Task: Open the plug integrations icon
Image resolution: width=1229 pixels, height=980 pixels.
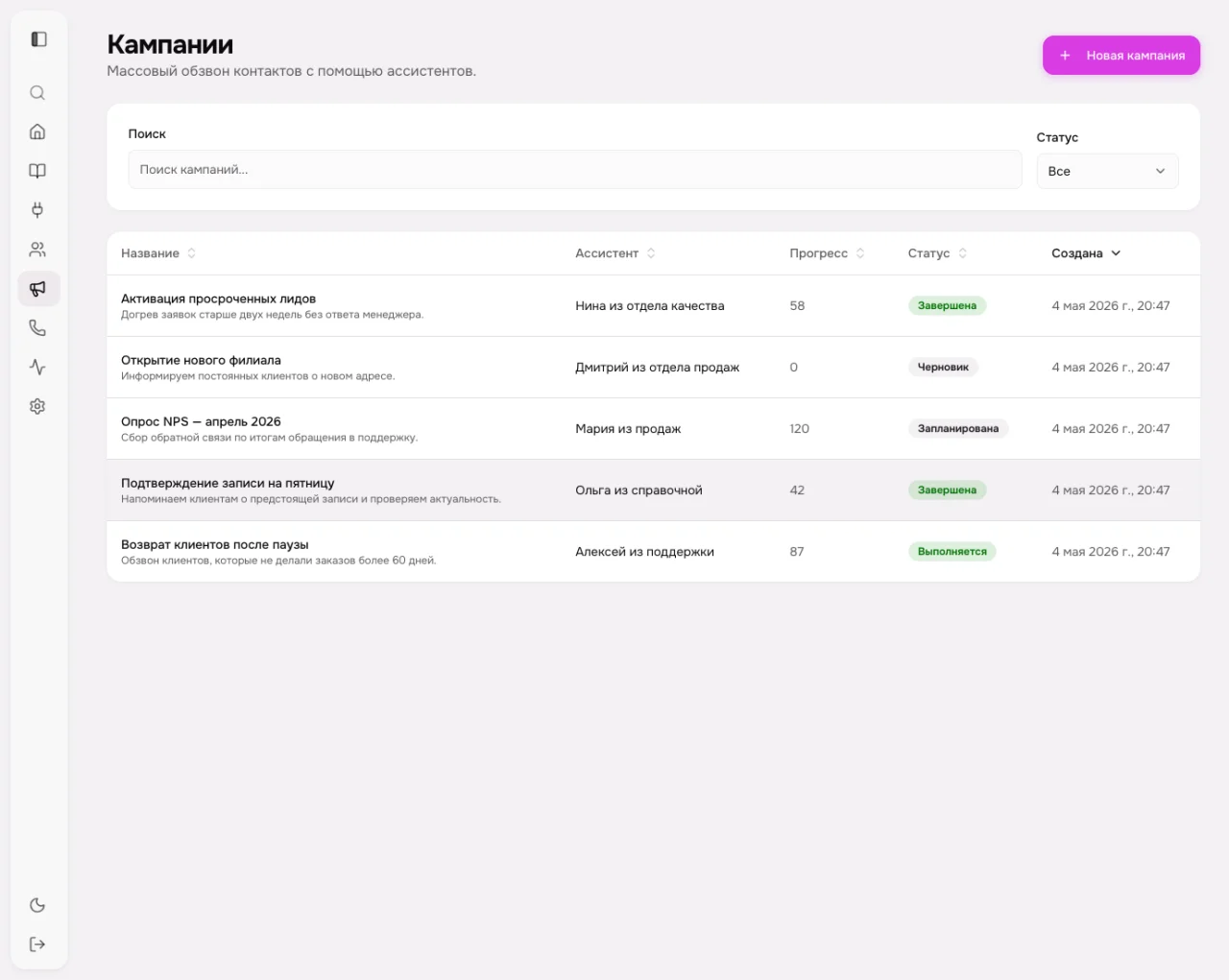Action: 37,210
